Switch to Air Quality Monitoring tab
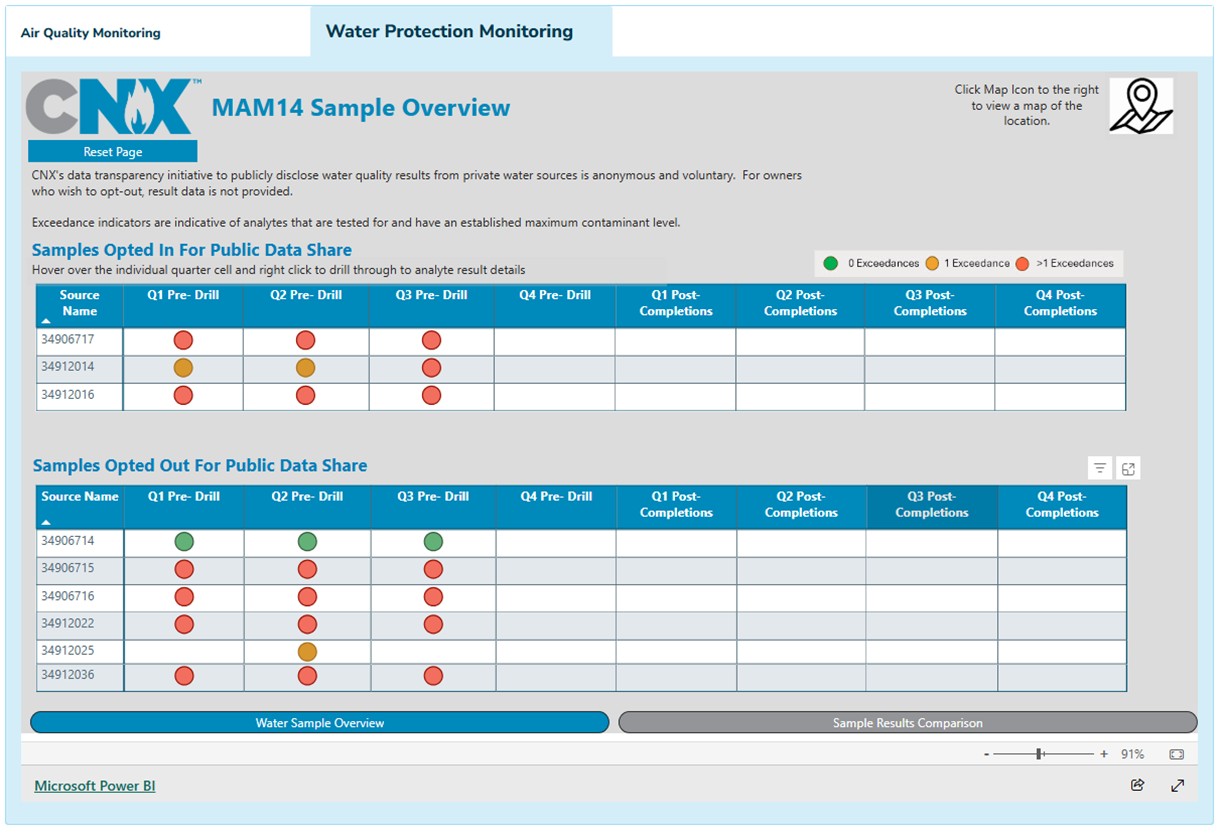The image size is (1221, 834). point(91,33)
